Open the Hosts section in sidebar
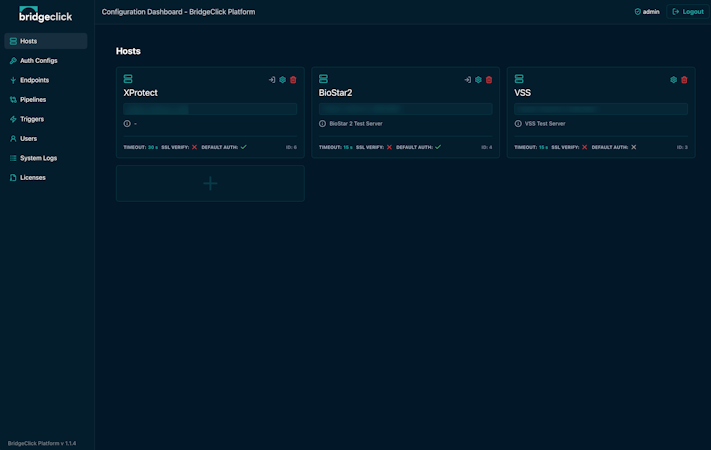The width and height of the screenshot is (711, 450). [x=46, y=41]
